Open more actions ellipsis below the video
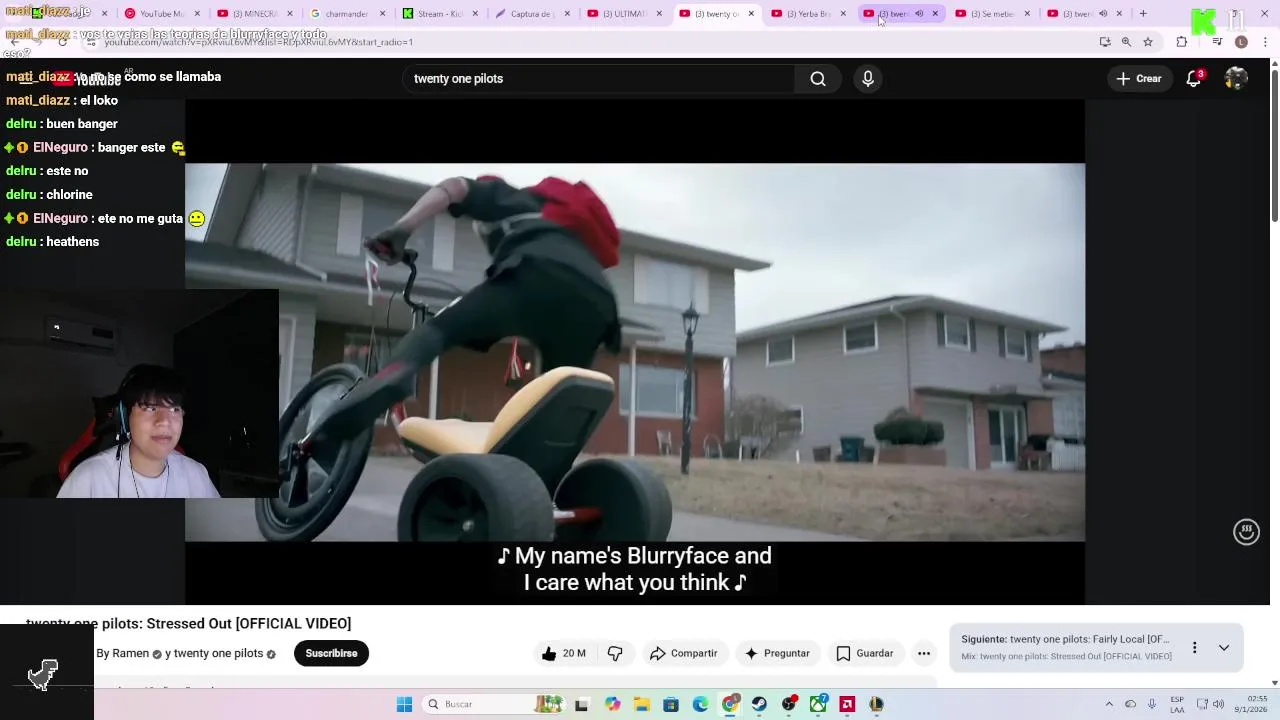This screenshot has width=1280, height=720. [x=924, y=653]
